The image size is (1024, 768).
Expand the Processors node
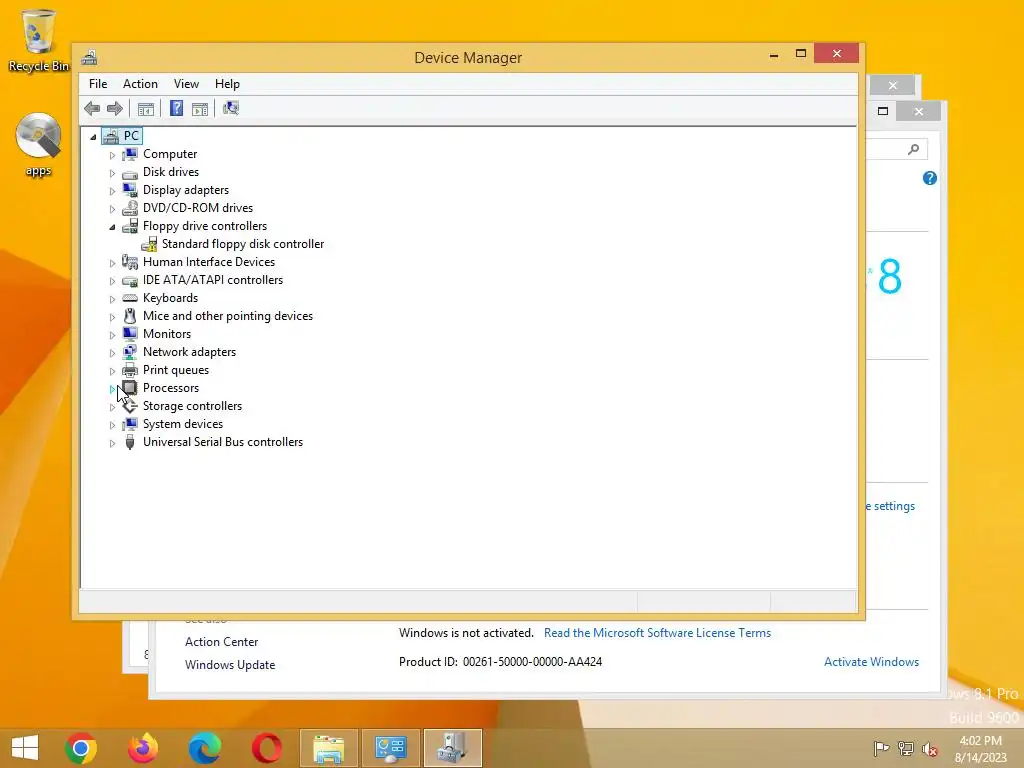coord(112,389)
